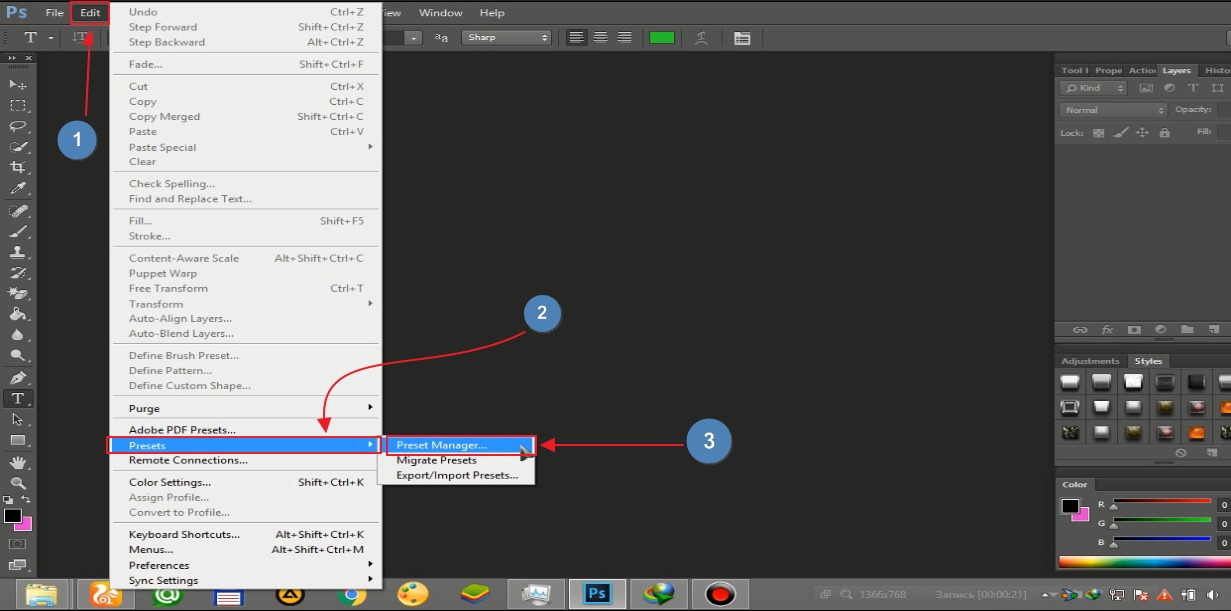Open the character panel toggle icon
The width and height of the screenshot is (1231, 611).
click(x=742, y=38)
